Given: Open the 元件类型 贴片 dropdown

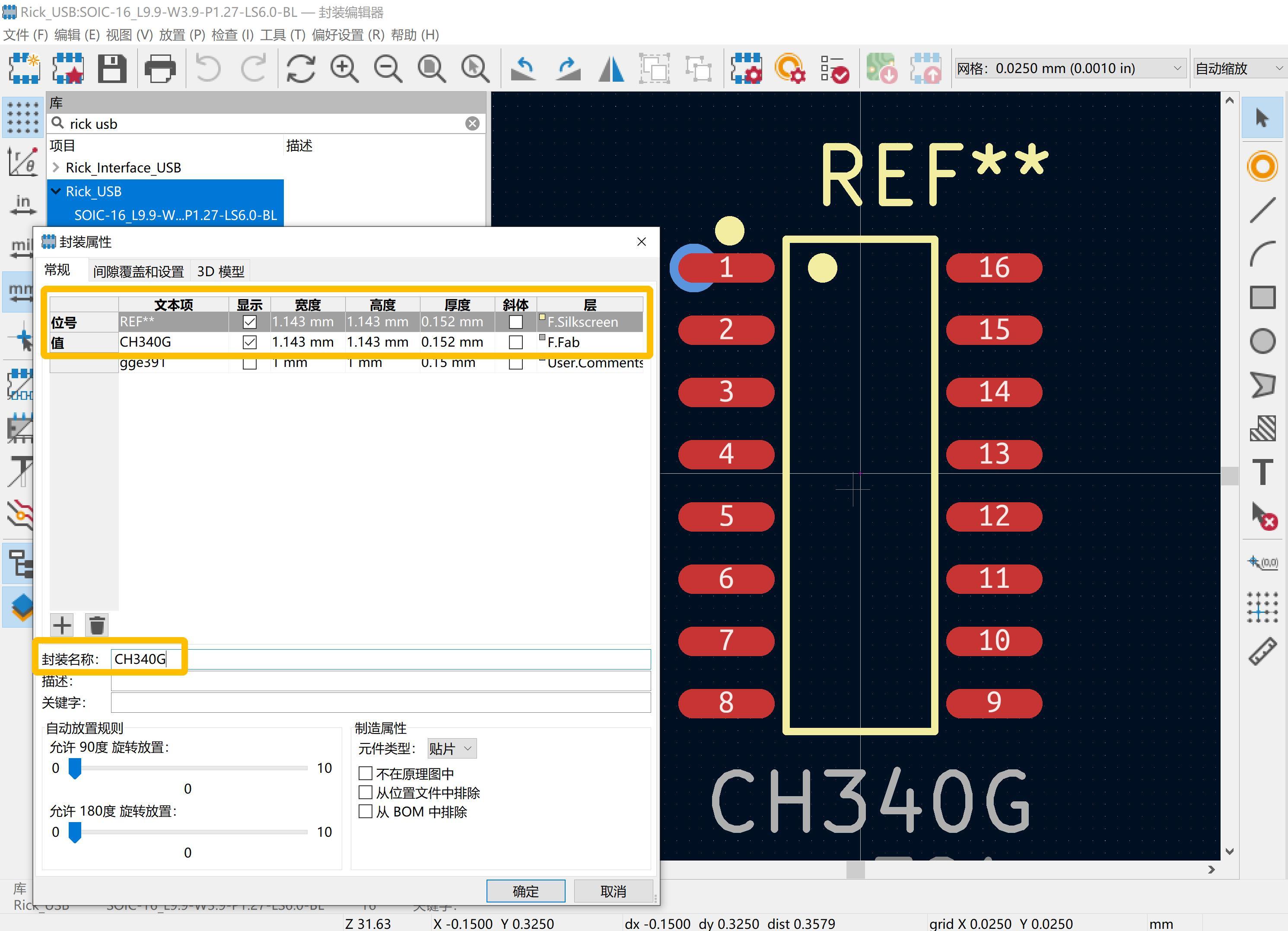Looking at the screenshot, I should (x=451, y=749).
